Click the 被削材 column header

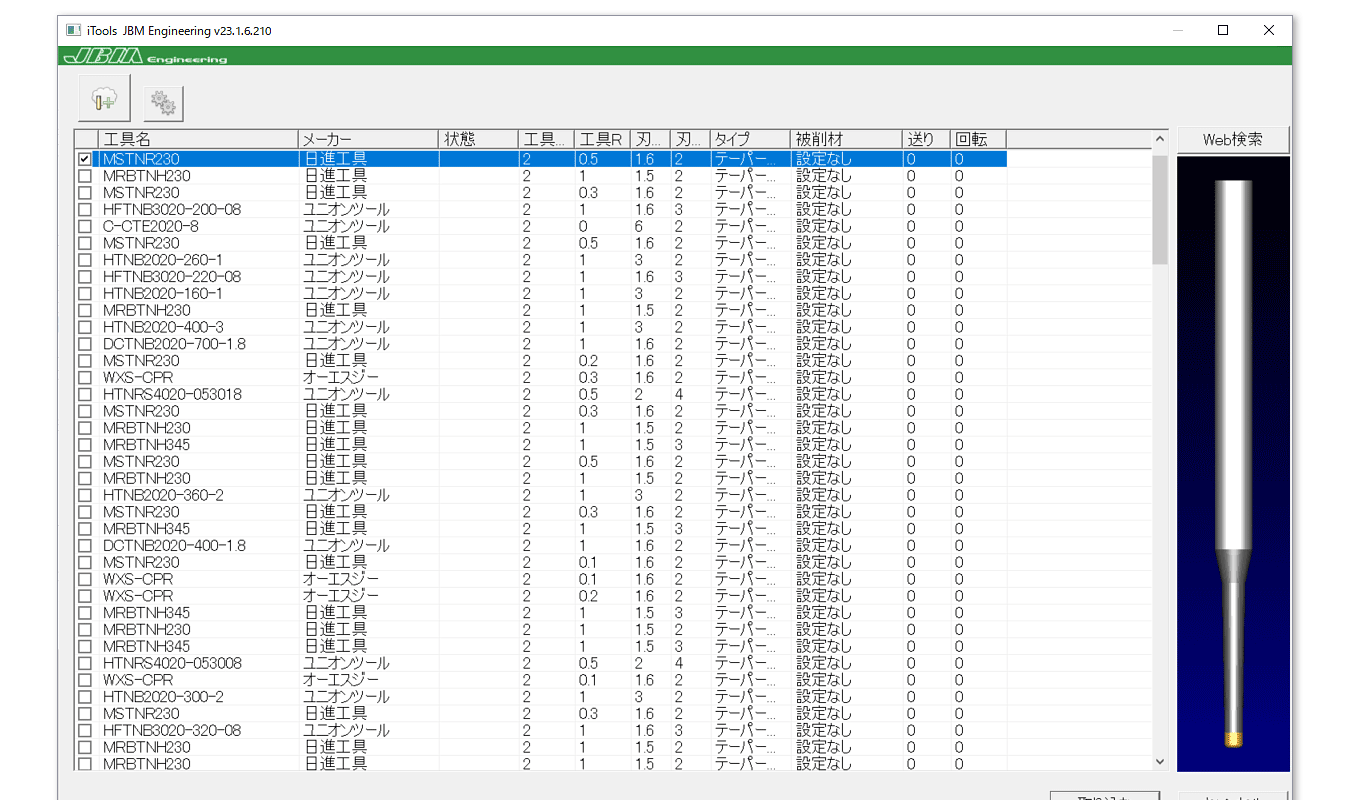[x=844, y=139]
